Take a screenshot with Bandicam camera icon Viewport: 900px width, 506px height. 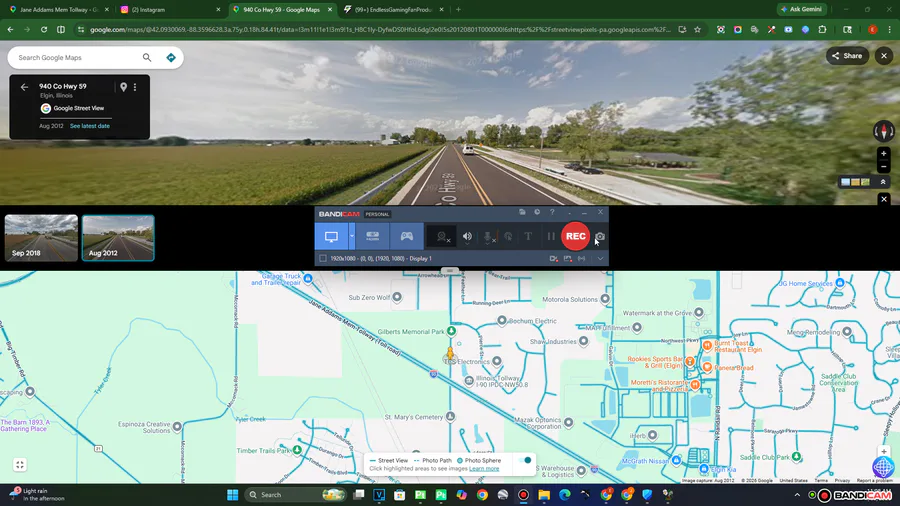(x=600, y=236)
